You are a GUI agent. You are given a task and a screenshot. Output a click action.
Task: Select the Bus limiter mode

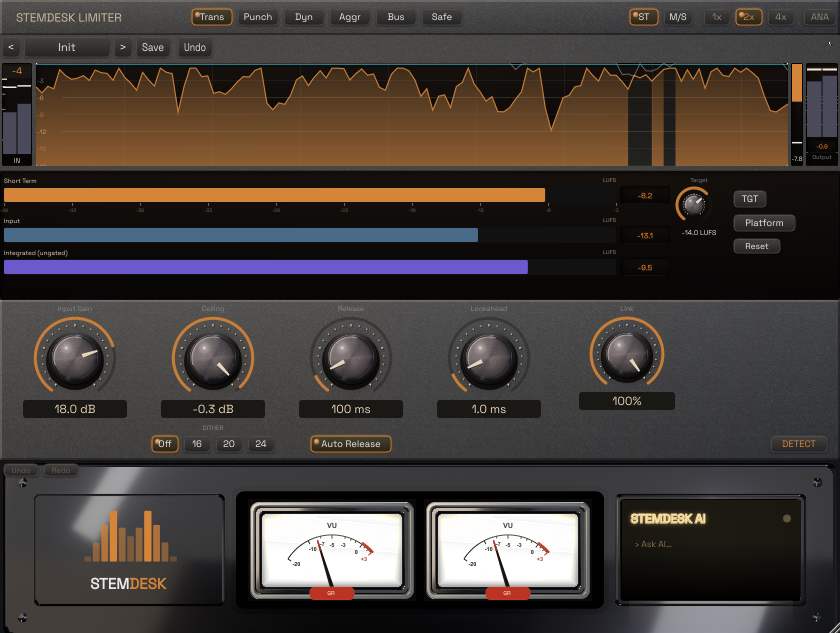[396, 17]
